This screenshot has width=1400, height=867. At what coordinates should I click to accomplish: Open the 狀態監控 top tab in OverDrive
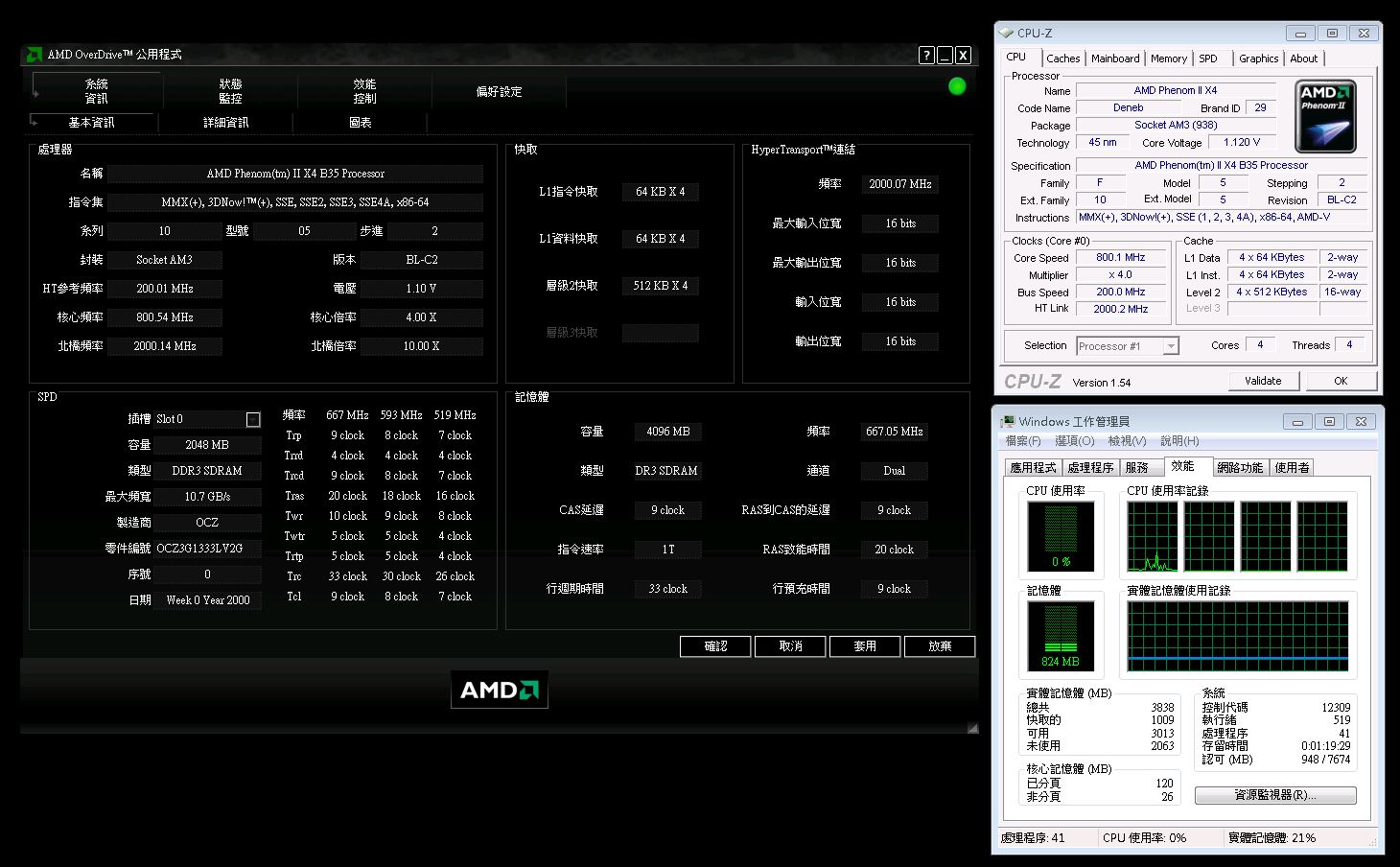coord(231,91)
